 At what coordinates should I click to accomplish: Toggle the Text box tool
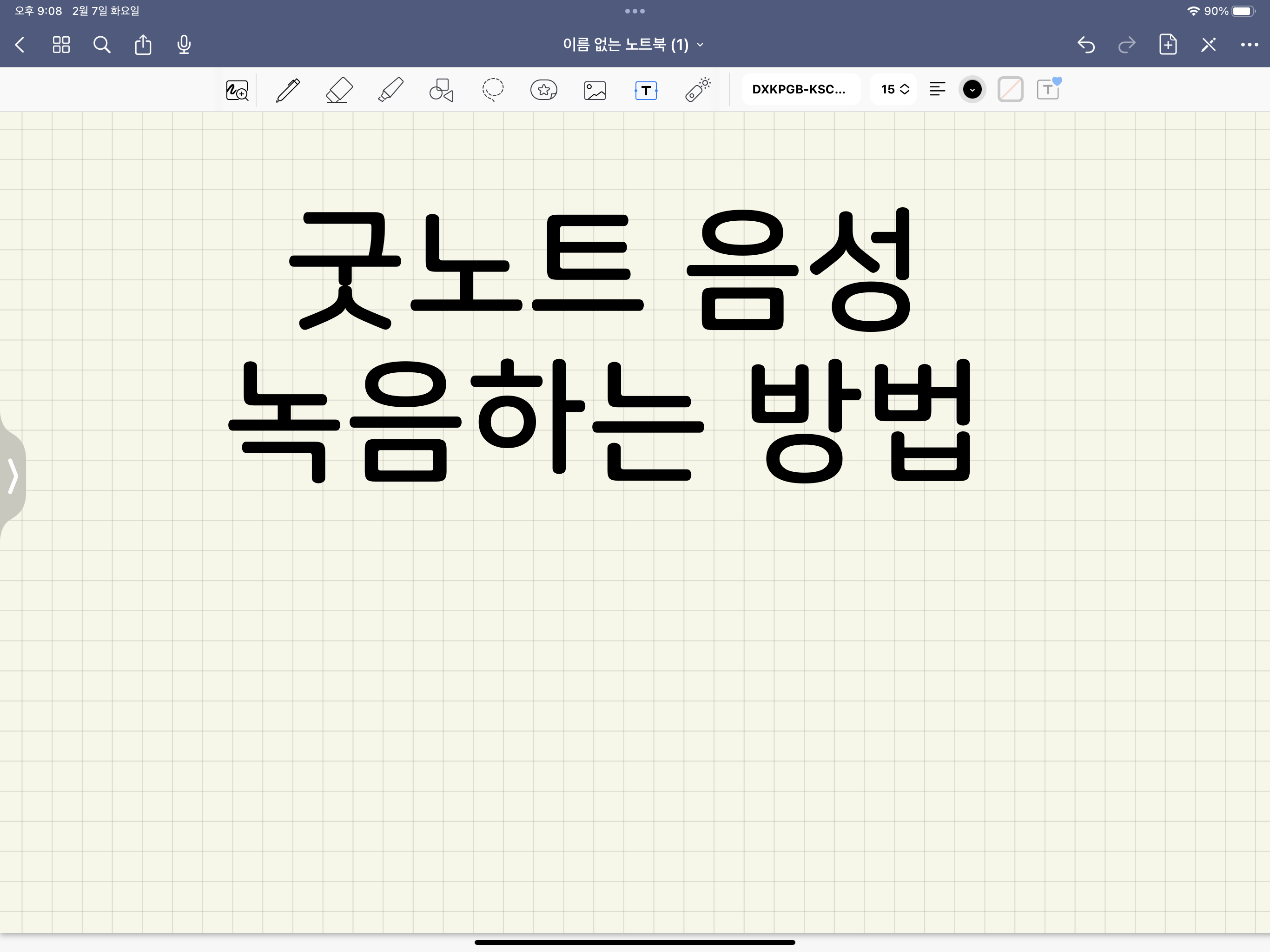click(646, 90)
